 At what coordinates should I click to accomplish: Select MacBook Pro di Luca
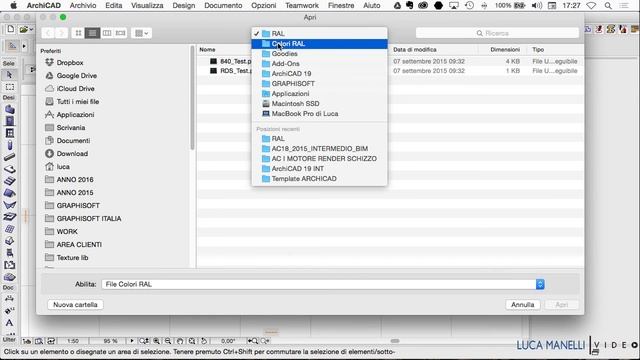click(320, 114)
